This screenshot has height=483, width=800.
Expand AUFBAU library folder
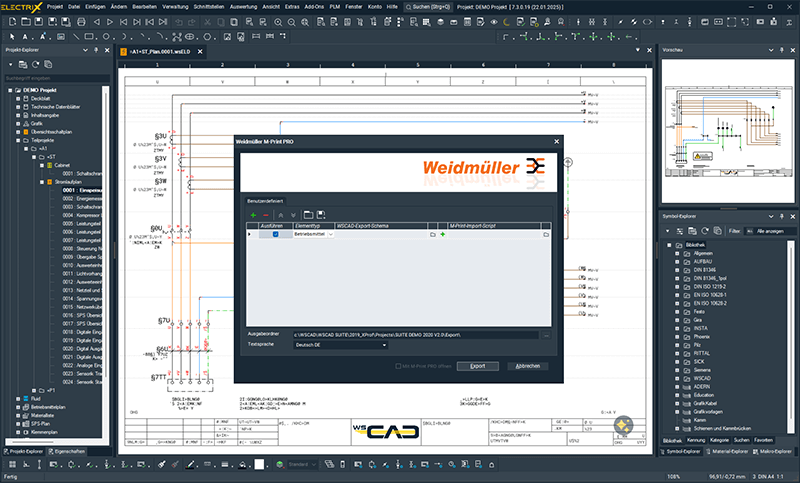click(677, 262)
